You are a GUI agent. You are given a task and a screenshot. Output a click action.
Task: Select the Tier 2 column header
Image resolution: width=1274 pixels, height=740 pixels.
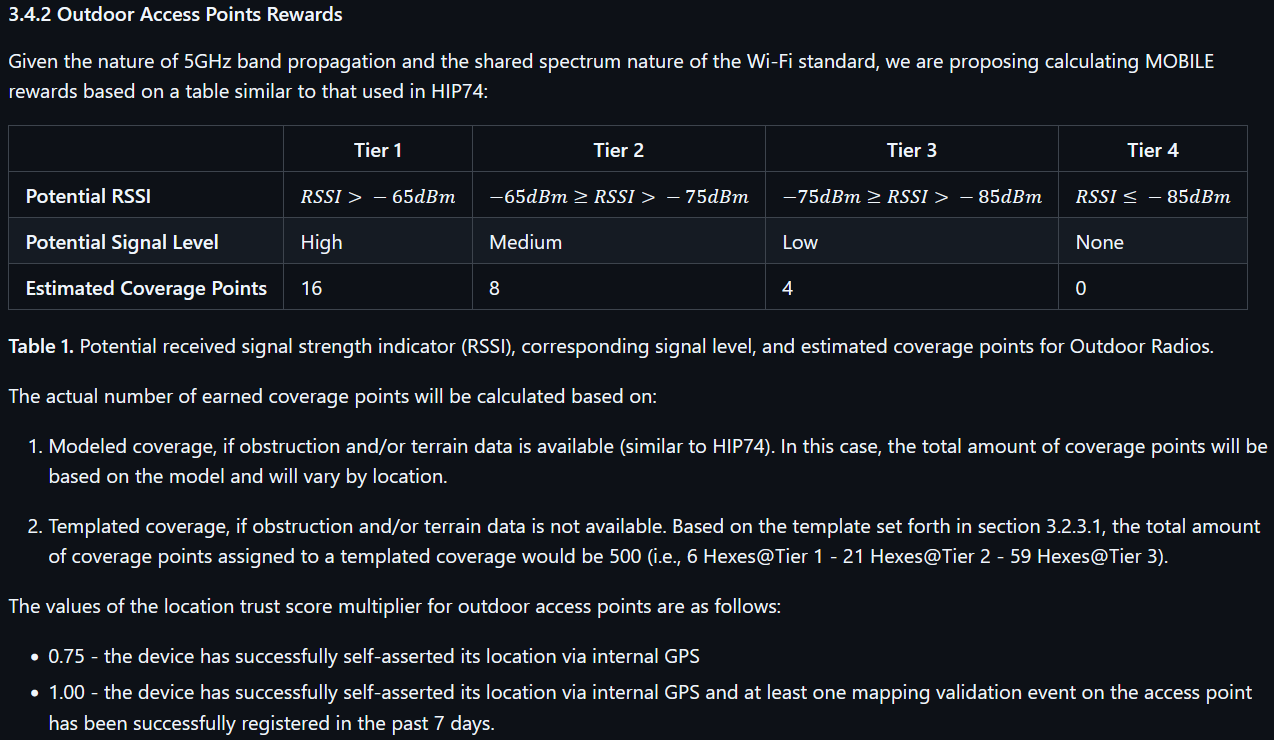click(619, 150)
